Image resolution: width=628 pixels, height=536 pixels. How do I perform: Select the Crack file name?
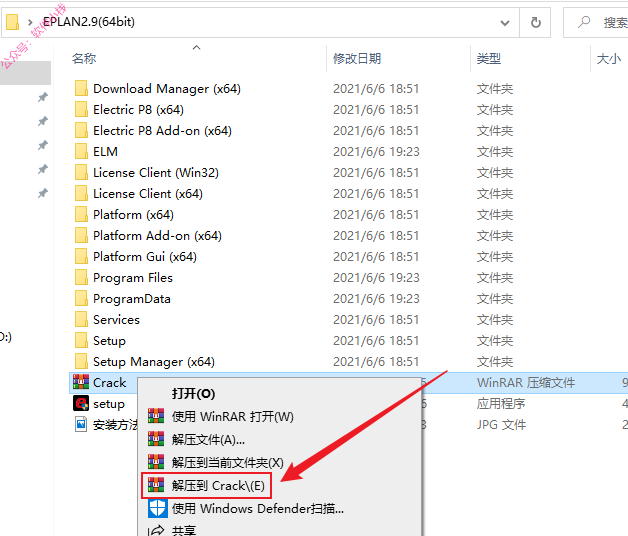tap(109, 383)
